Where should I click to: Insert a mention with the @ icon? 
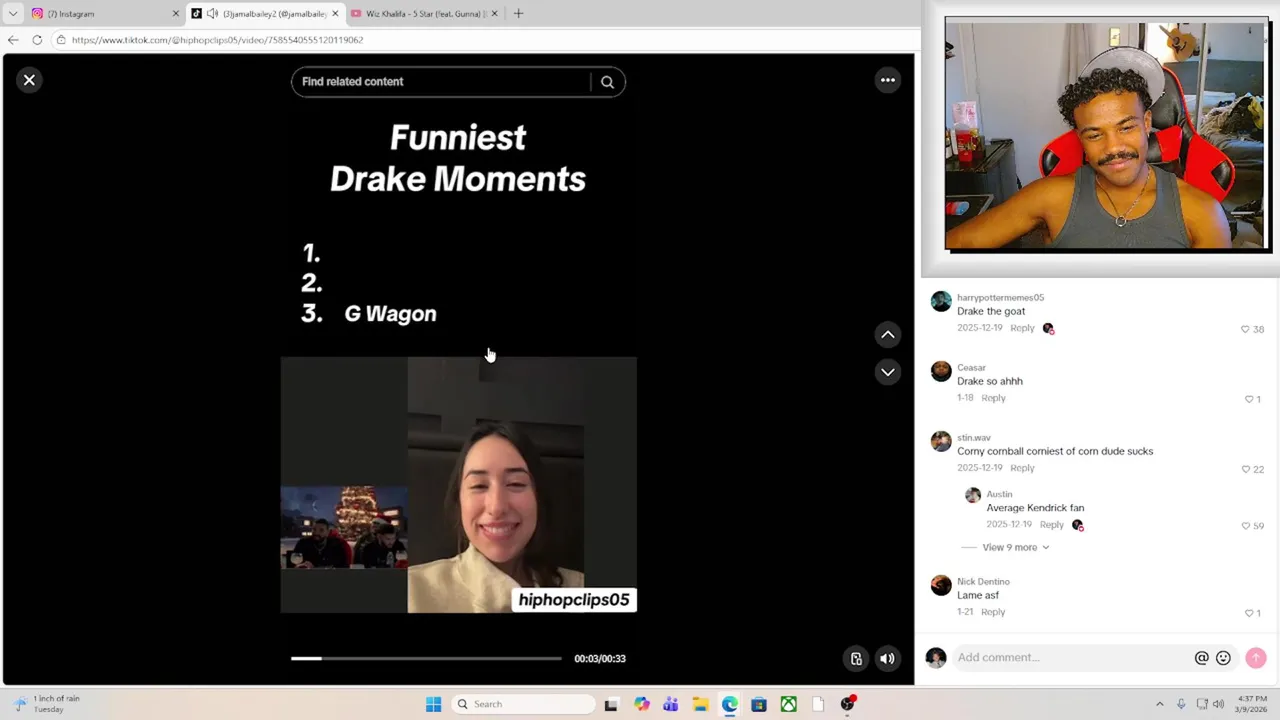pyautogui.click(x=1201, y=658)
